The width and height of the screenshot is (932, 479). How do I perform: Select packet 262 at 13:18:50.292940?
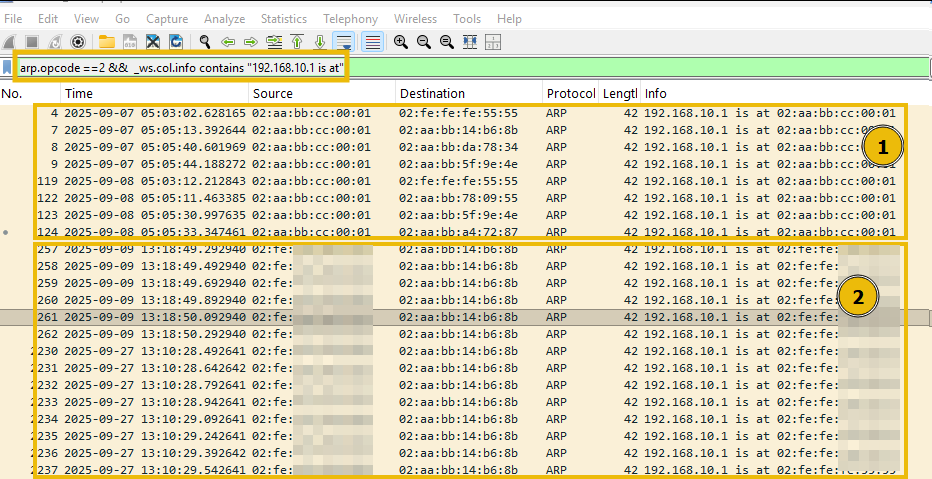[x=466, y=334]
